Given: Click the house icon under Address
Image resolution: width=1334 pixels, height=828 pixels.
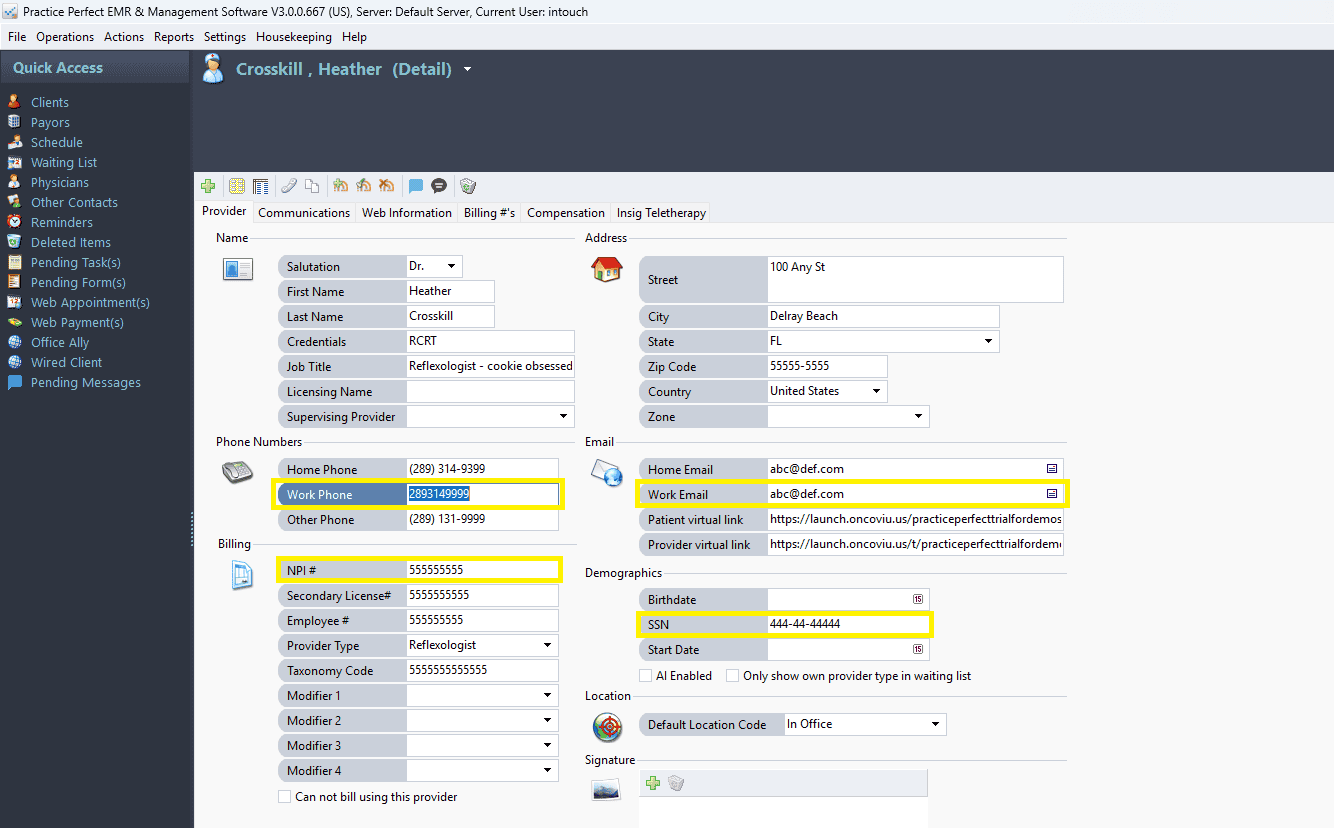Looking at the screenshot, I should click(607, 269).
